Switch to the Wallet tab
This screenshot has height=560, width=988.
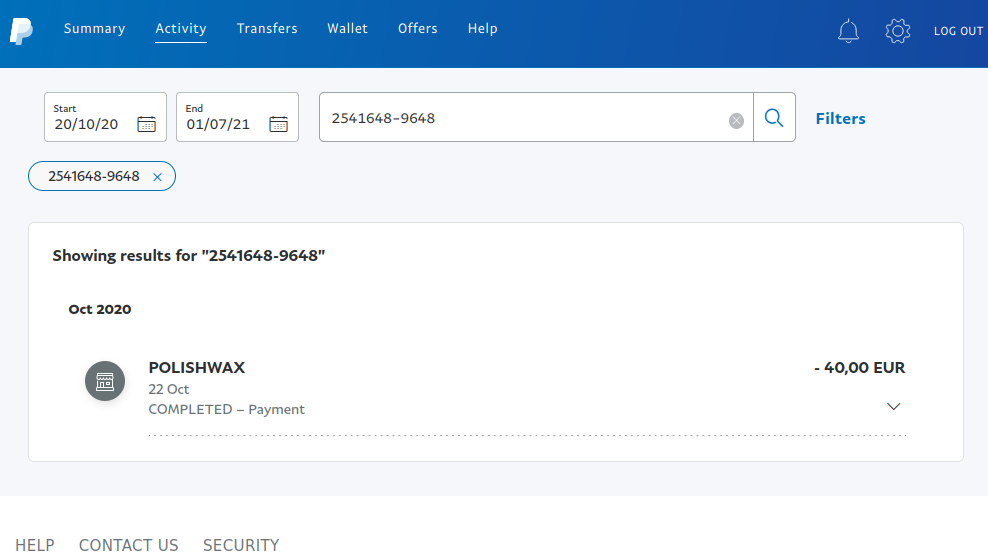[x=347, y=28]
